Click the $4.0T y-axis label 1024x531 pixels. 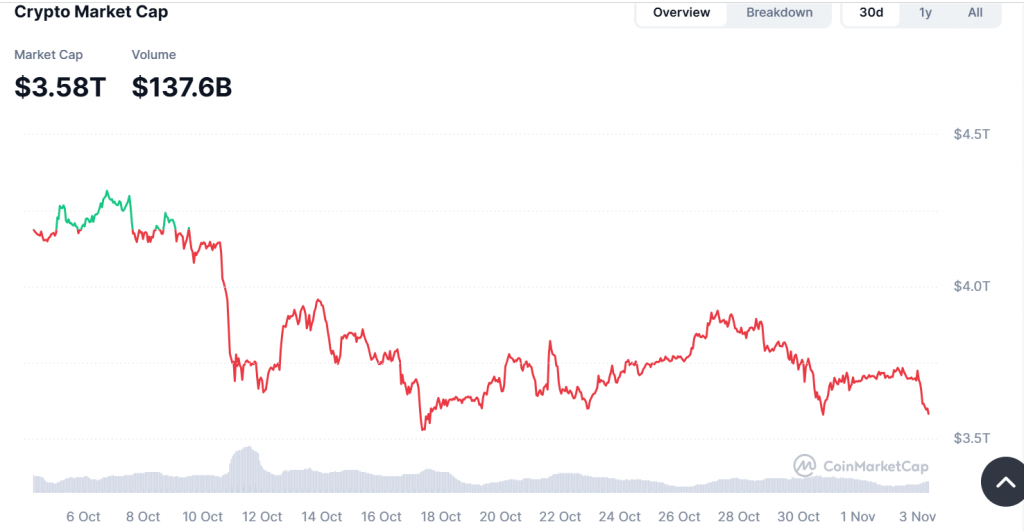point(971,286)
